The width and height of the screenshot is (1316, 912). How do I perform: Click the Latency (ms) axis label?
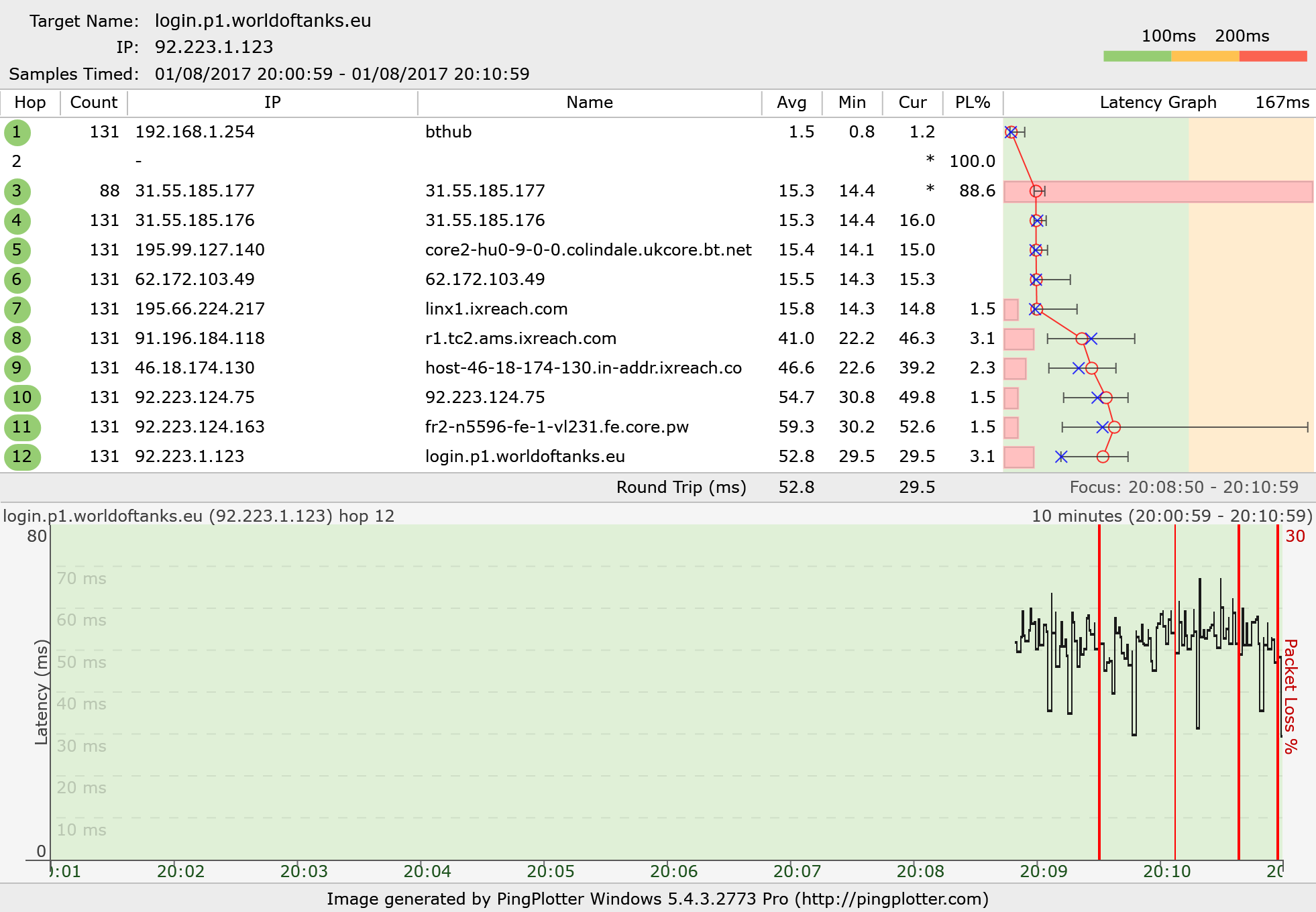pyautogui.click(x=42, y=692)
